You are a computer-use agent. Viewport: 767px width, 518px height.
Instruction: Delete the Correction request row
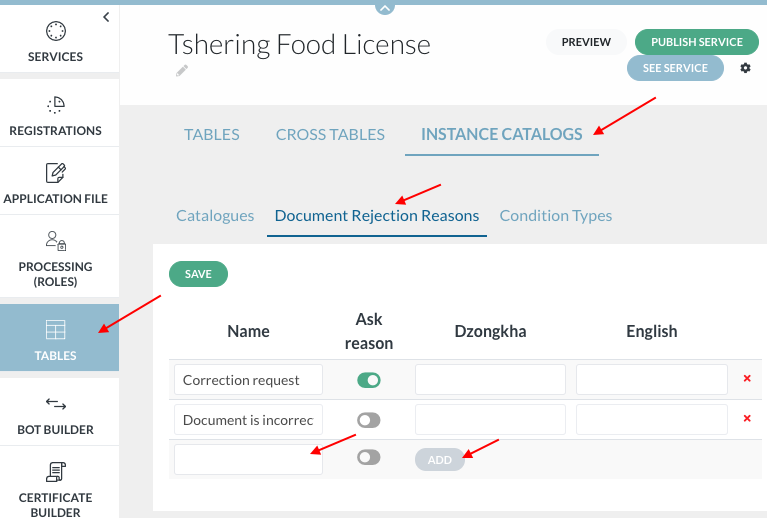pos(747,378)
